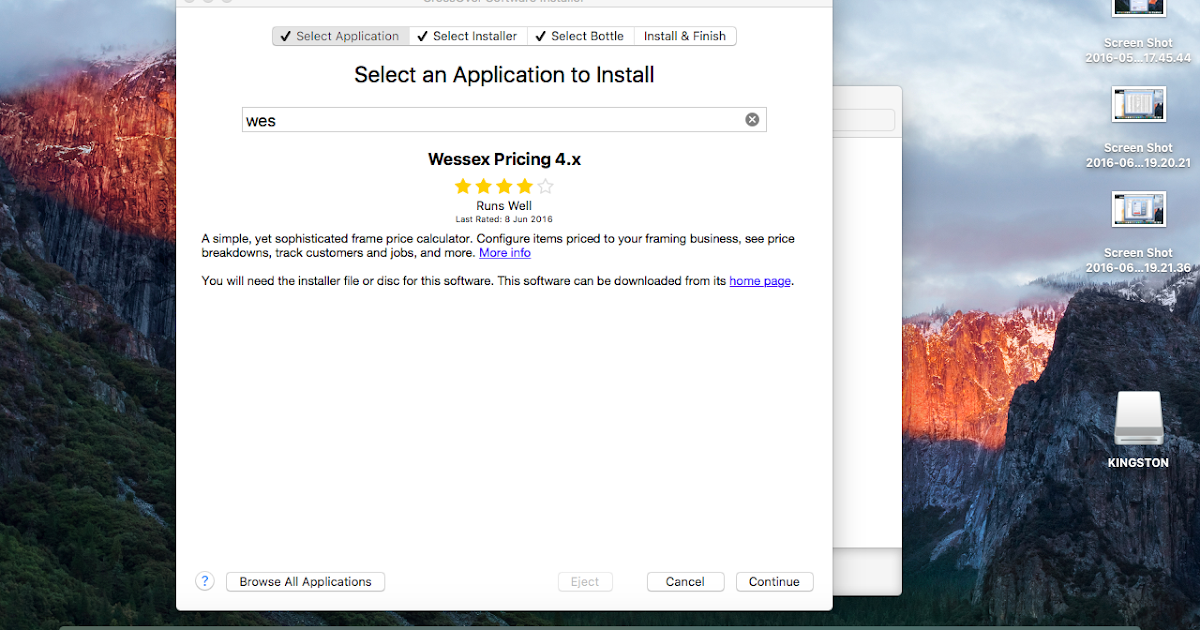Open Screen Shot 2016-06...19.20.21 thumbnail
The image size is (1200, 630).
click(1138, 104)
